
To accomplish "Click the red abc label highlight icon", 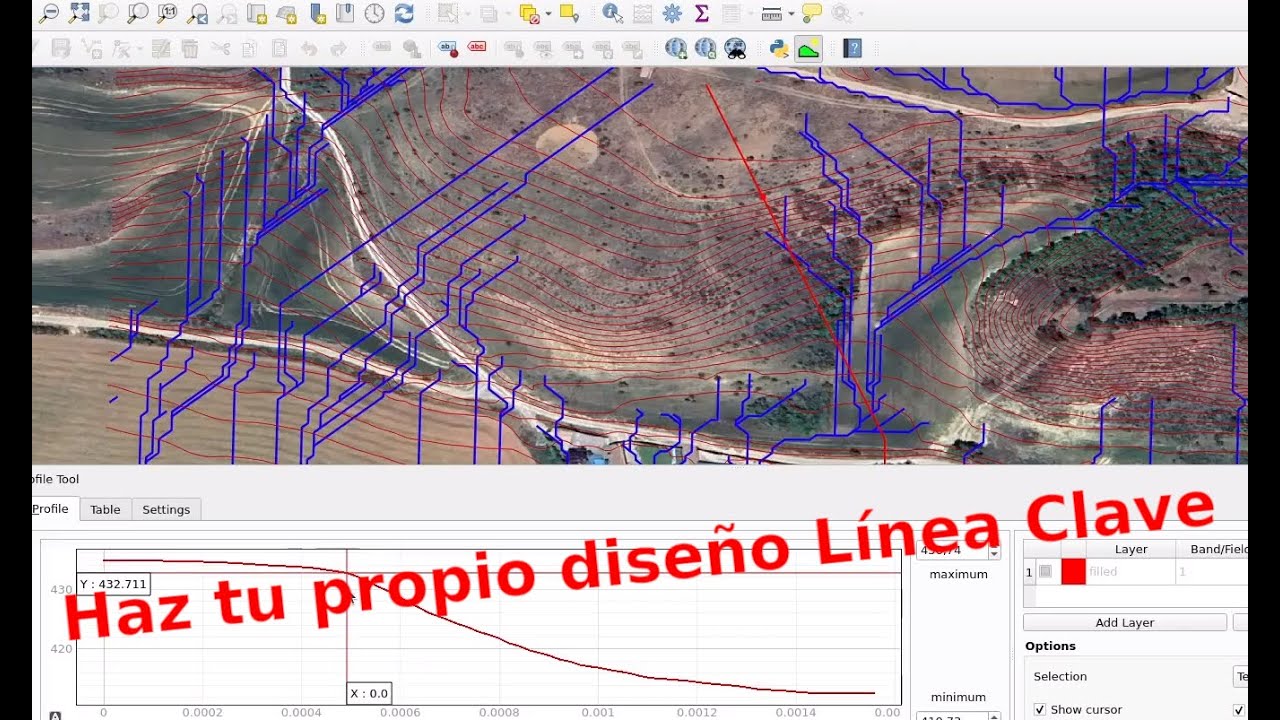I will point(477,48).
